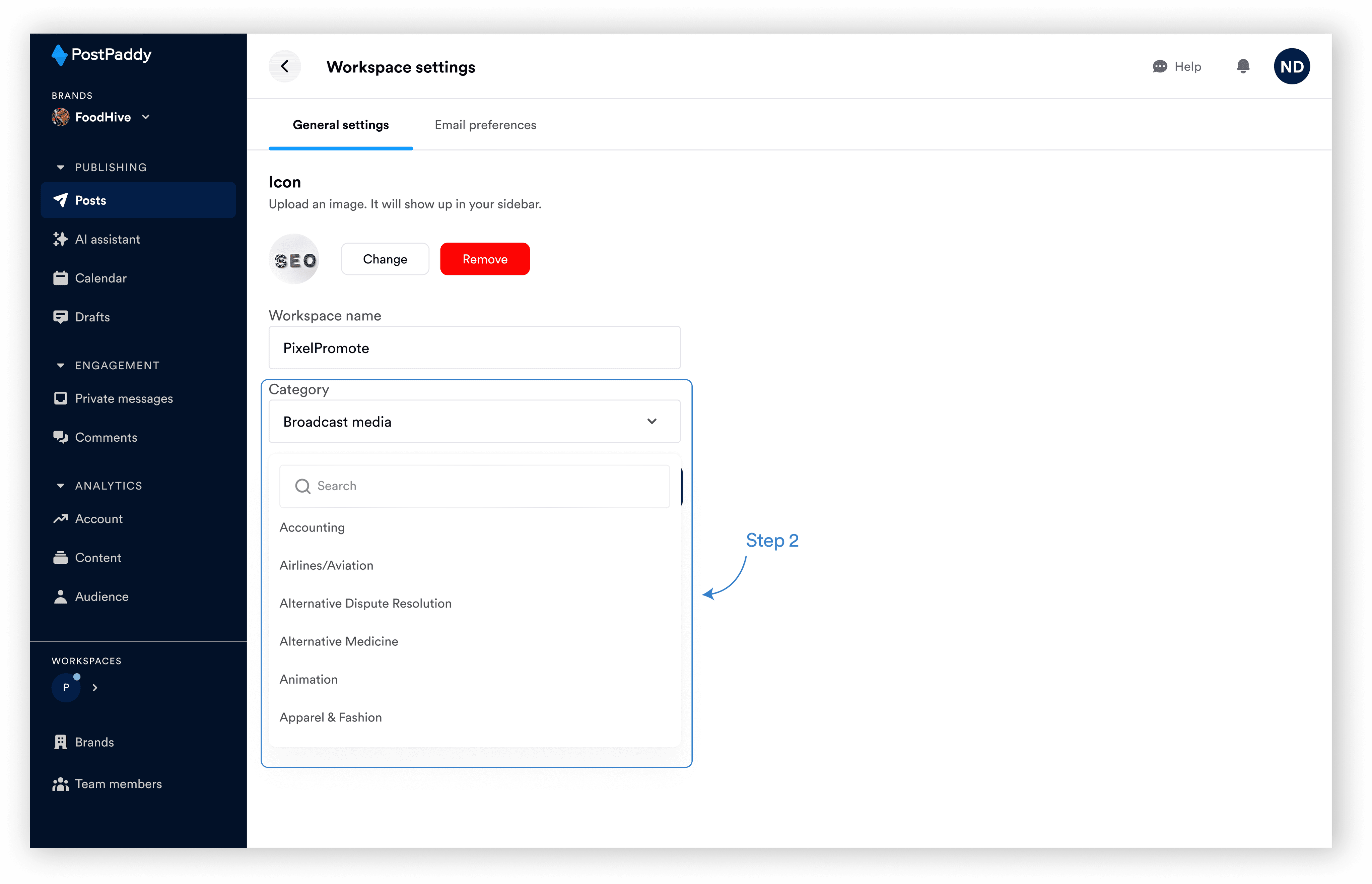
Task: Expand workspaces list with chevron arrow
Action: click(x=95, y=688)
